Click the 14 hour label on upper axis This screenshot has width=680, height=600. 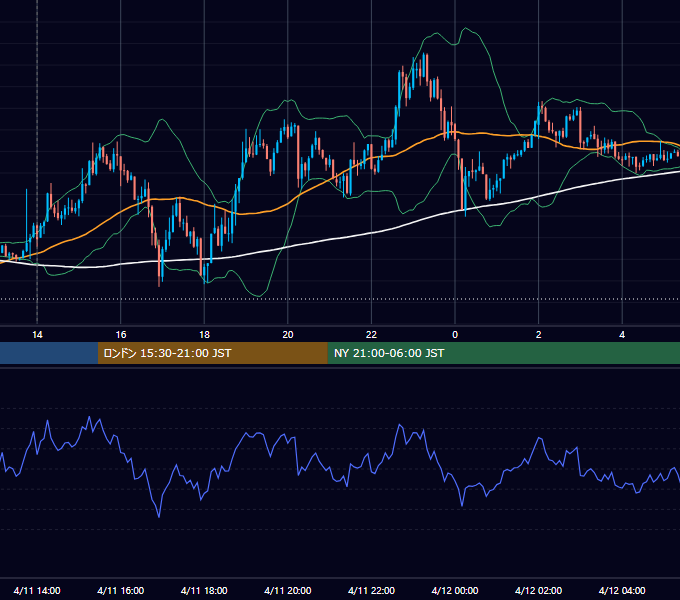click(37, 335)
